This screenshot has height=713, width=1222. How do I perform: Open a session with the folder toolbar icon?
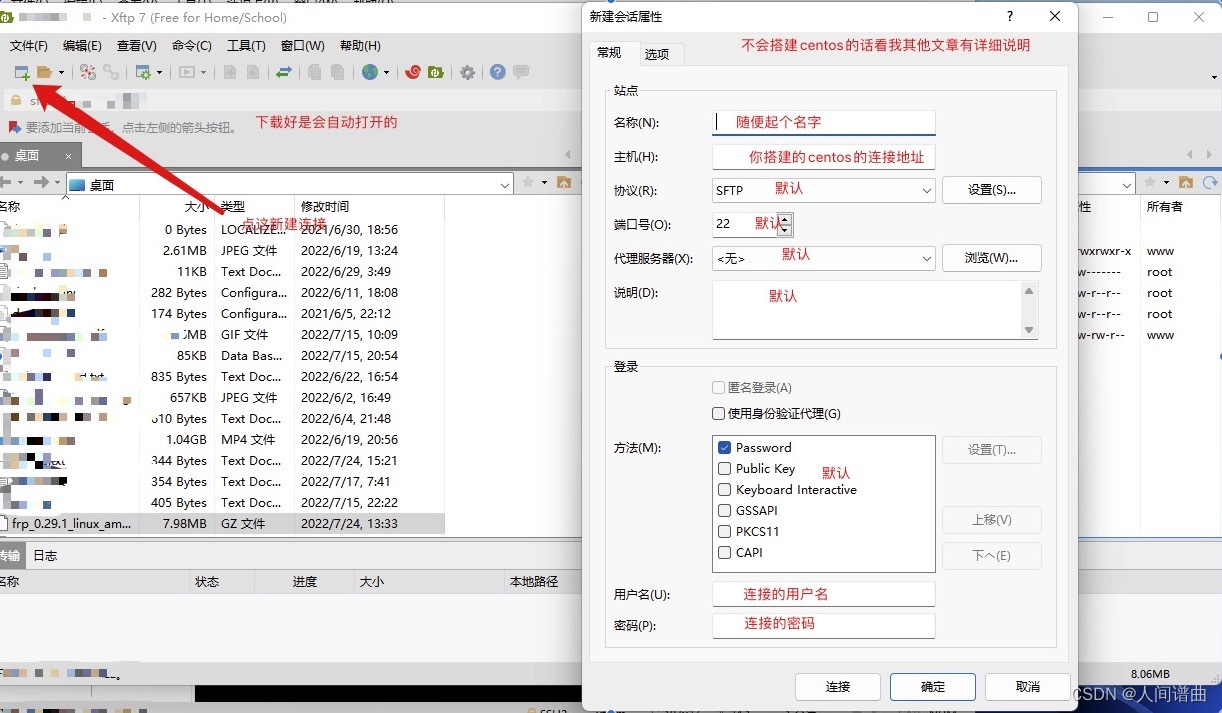coord(46,72)
